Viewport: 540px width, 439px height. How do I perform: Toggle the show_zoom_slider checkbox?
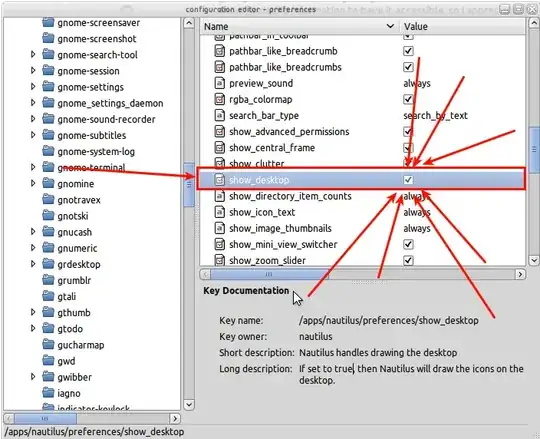pyautogui.click(x=408, y=260)
